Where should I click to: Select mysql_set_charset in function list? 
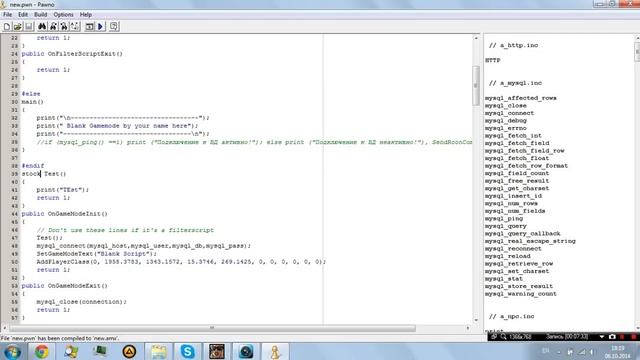517,271
